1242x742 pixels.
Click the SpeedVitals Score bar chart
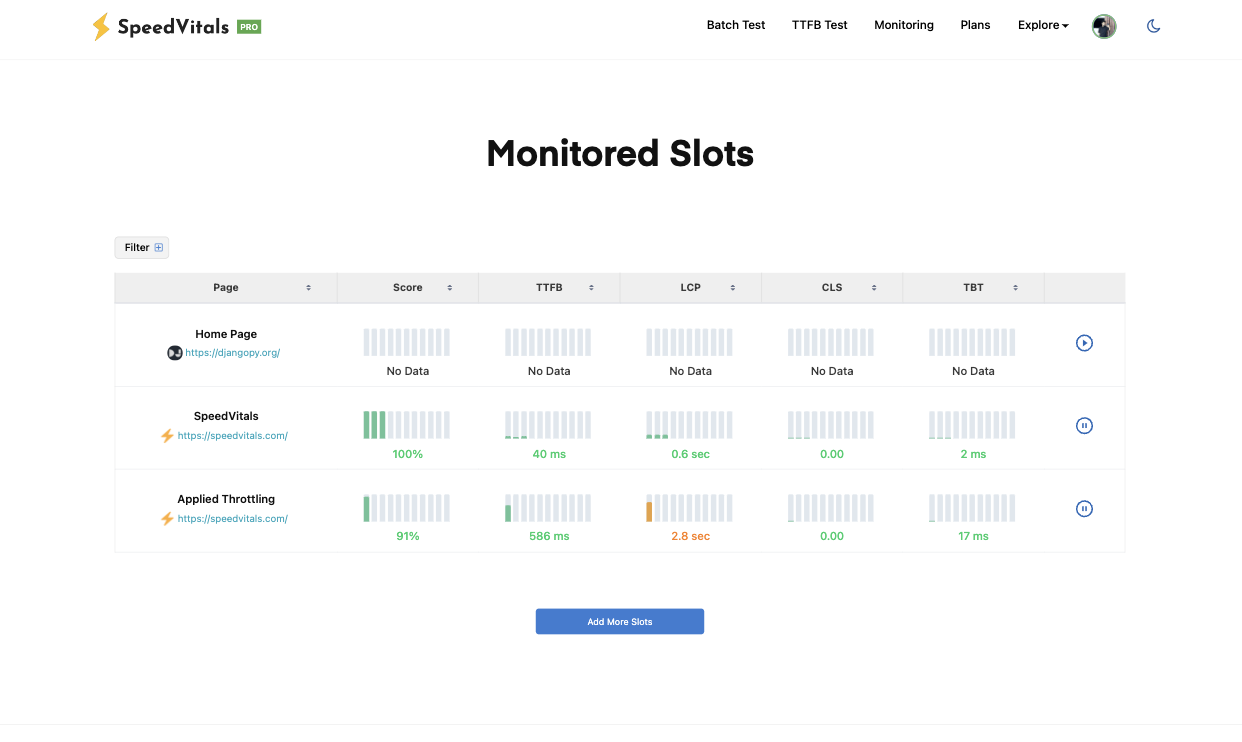click(407, 425)
